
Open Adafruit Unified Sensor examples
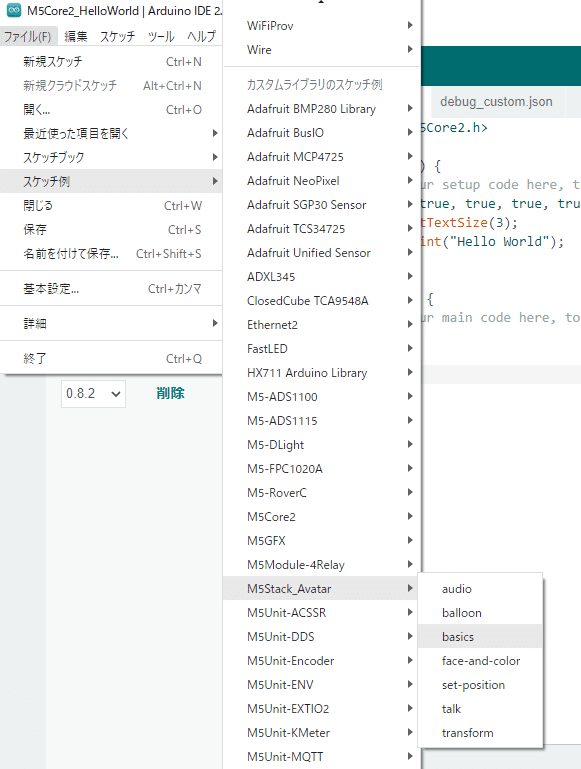pos(322,253)
